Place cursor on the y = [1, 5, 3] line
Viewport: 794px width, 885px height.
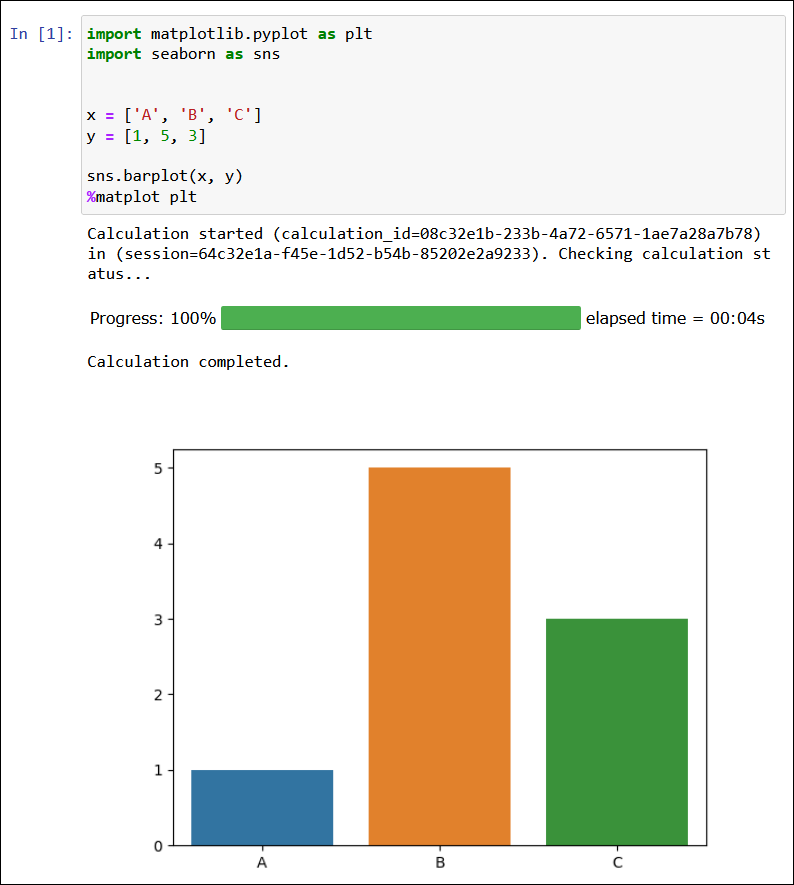[146, 136]
